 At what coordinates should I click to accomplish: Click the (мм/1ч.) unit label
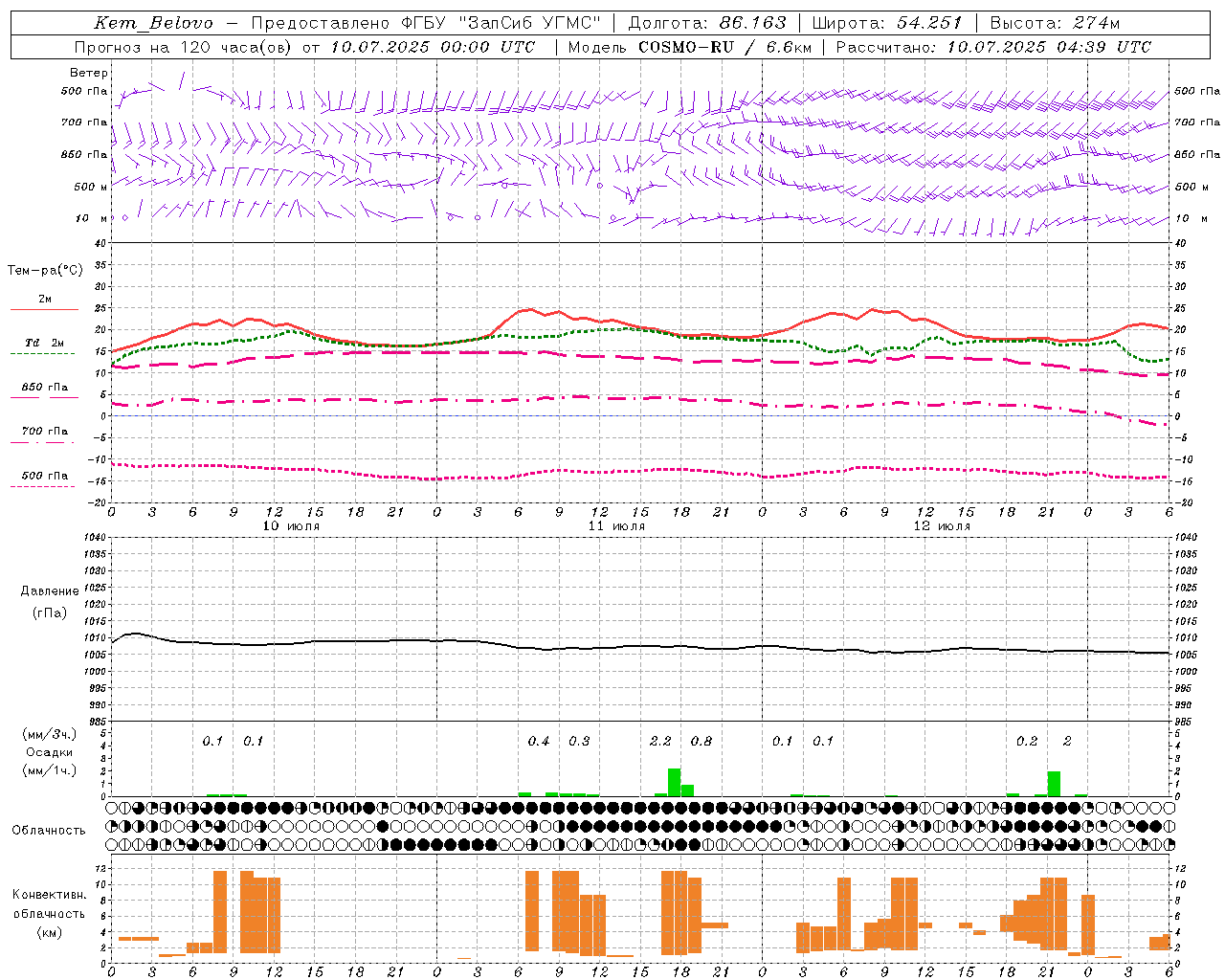click(x=50, y=770)
